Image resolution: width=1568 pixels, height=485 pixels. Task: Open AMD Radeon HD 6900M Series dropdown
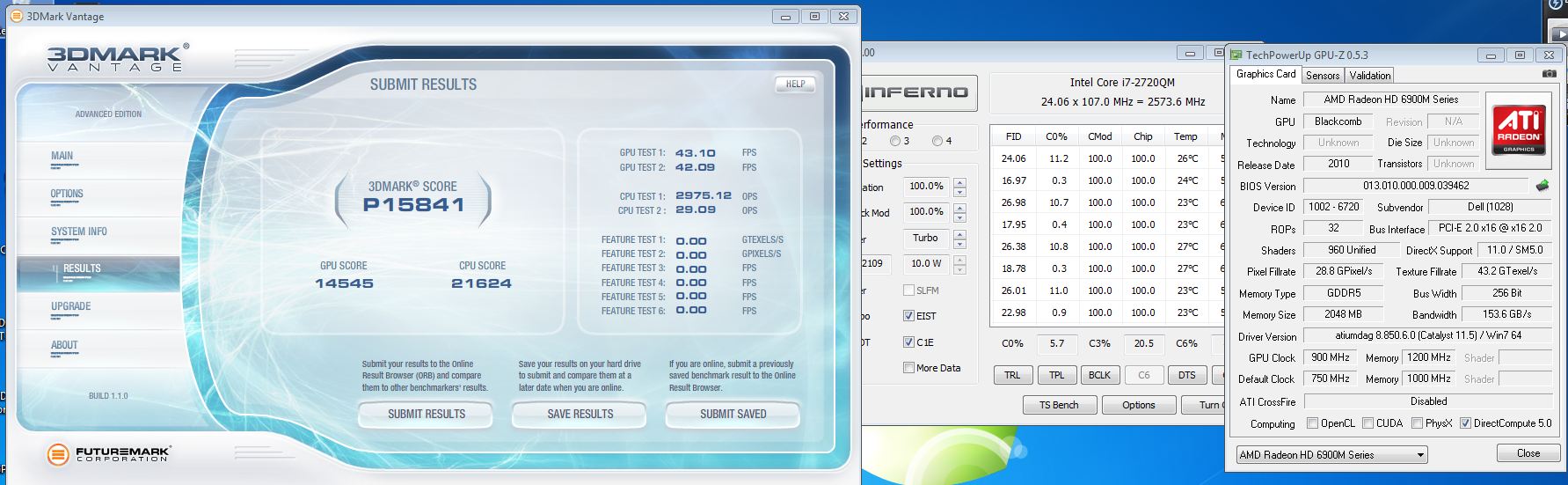[1331, 455]
